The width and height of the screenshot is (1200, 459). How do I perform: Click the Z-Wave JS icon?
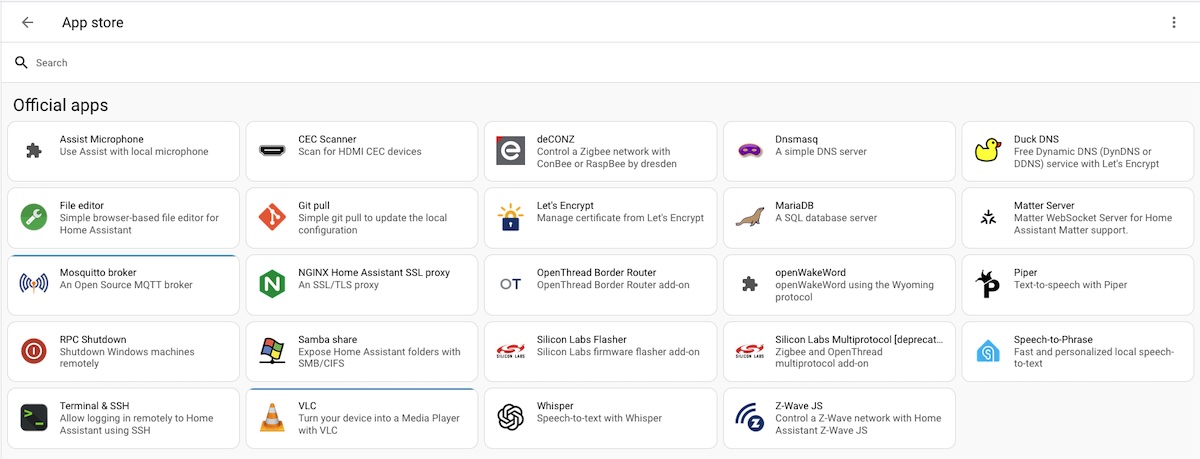749,417
